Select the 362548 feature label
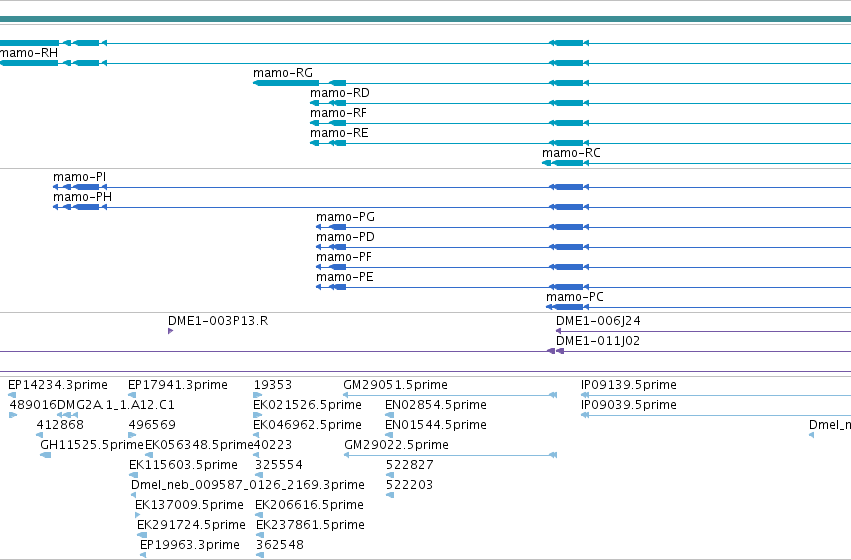This screenshot has height=560, width=851. coord(280,545)
